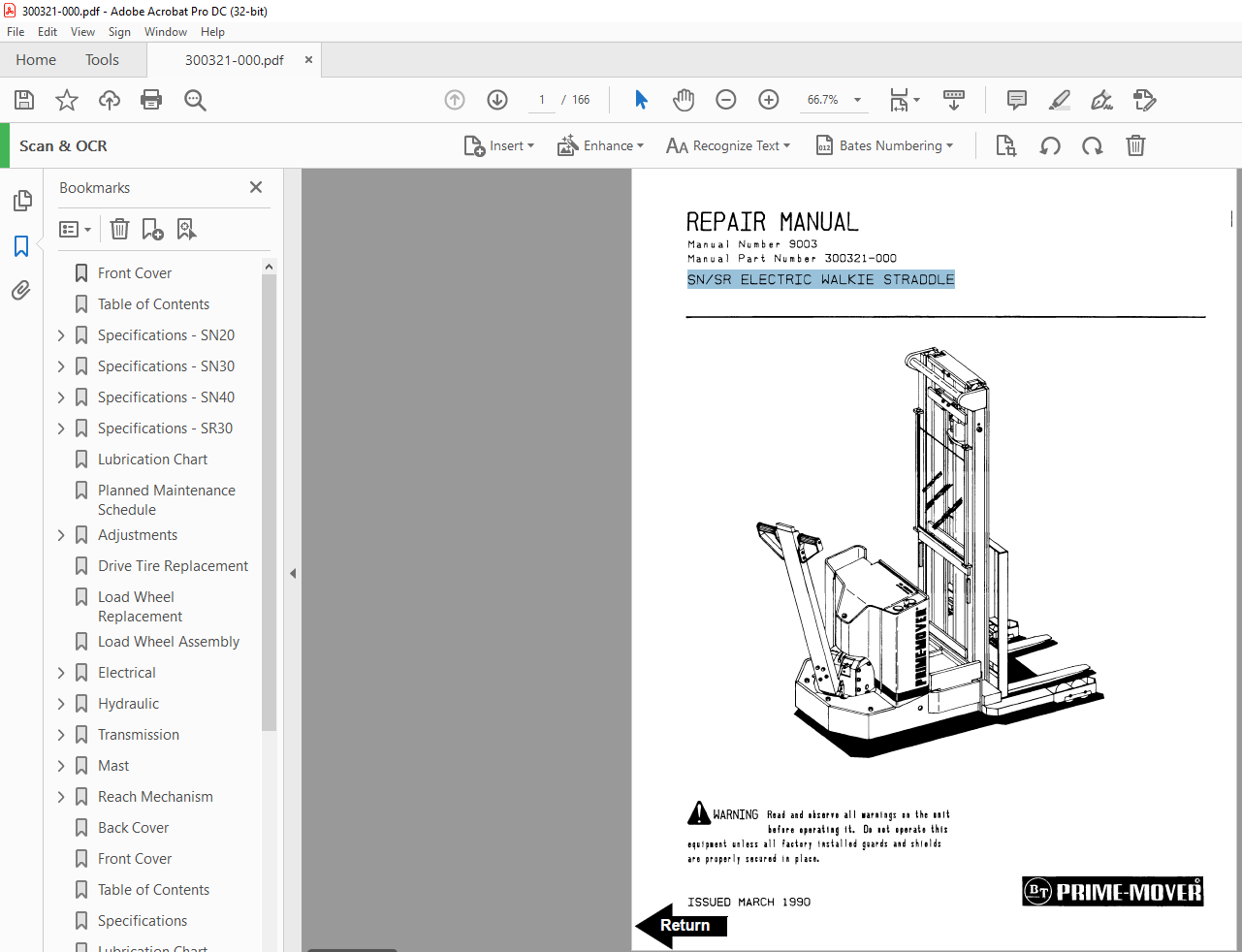This screenshot has height=952, width=1242.
Task: Open the Back Cover bookmark
Action: tap(133, 828)
